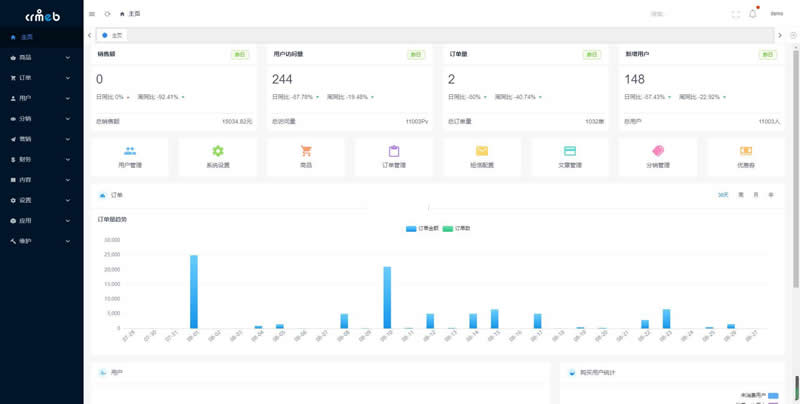This screenshot has width=800, height=404.
Task: Toggle the 订单数 legend series
Action: [x=457, y=229]
